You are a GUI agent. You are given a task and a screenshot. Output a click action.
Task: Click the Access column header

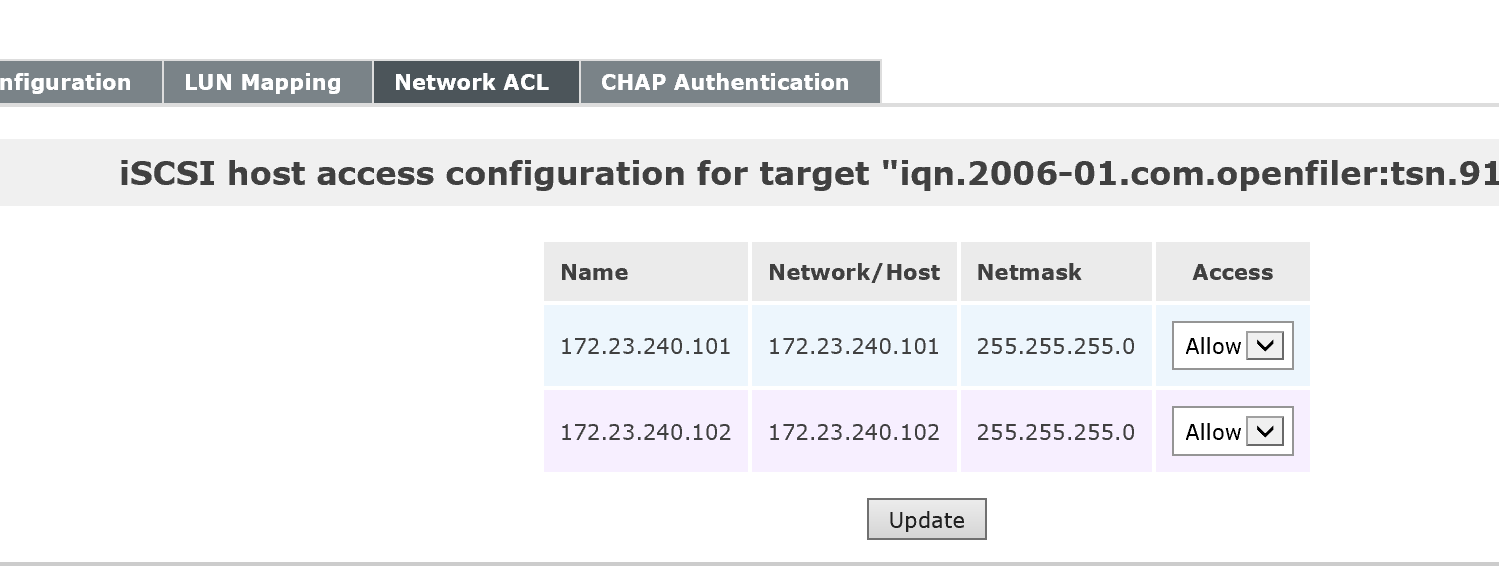[1232, 272]
